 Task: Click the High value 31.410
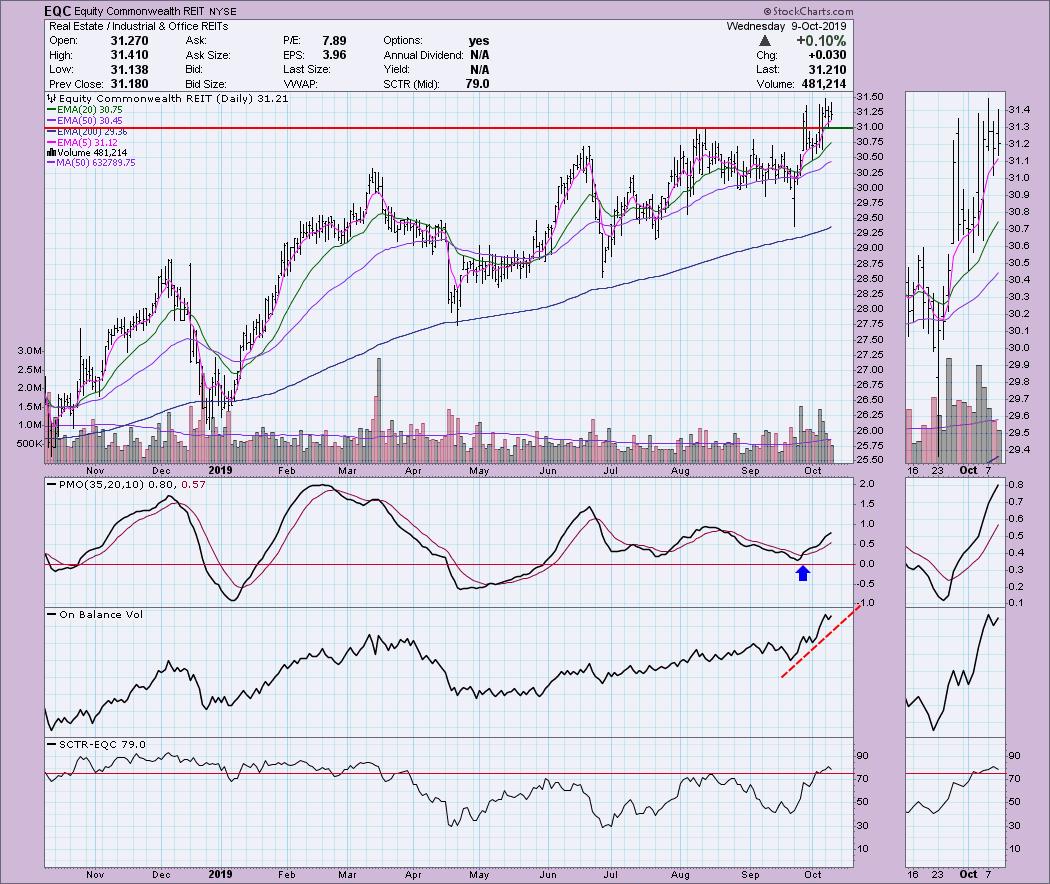(x=129, y=55)
